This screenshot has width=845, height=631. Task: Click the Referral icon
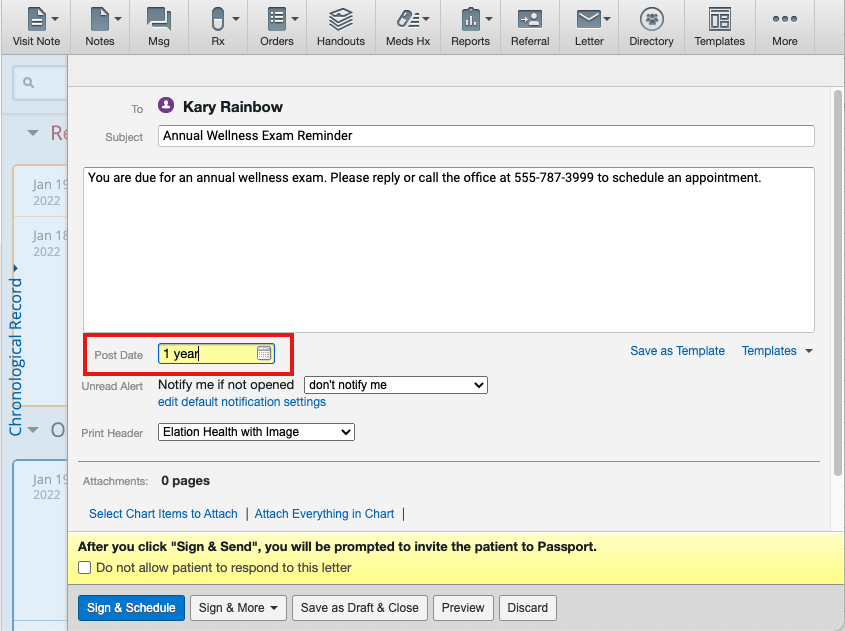[x=530, y=19]
